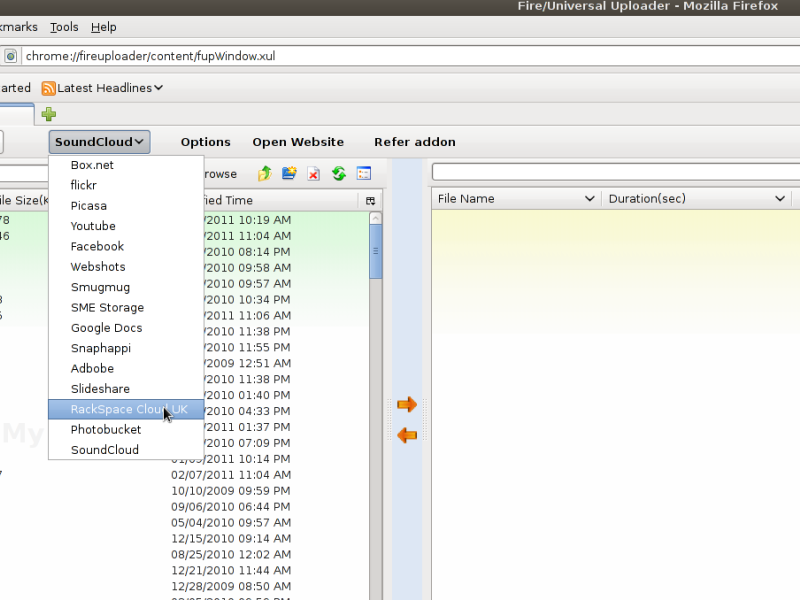Open the Tools menu
The width and height of the screenshot is (800, 600).
[64, 27]
